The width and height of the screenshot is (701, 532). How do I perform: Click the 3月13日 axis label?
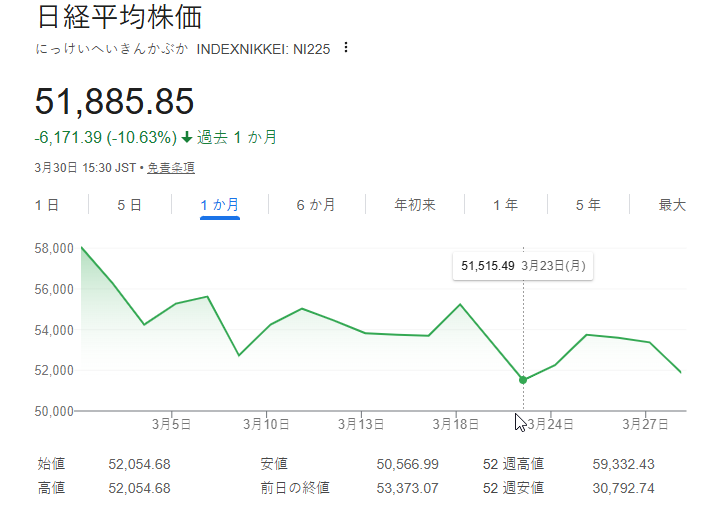coord(361,424)
